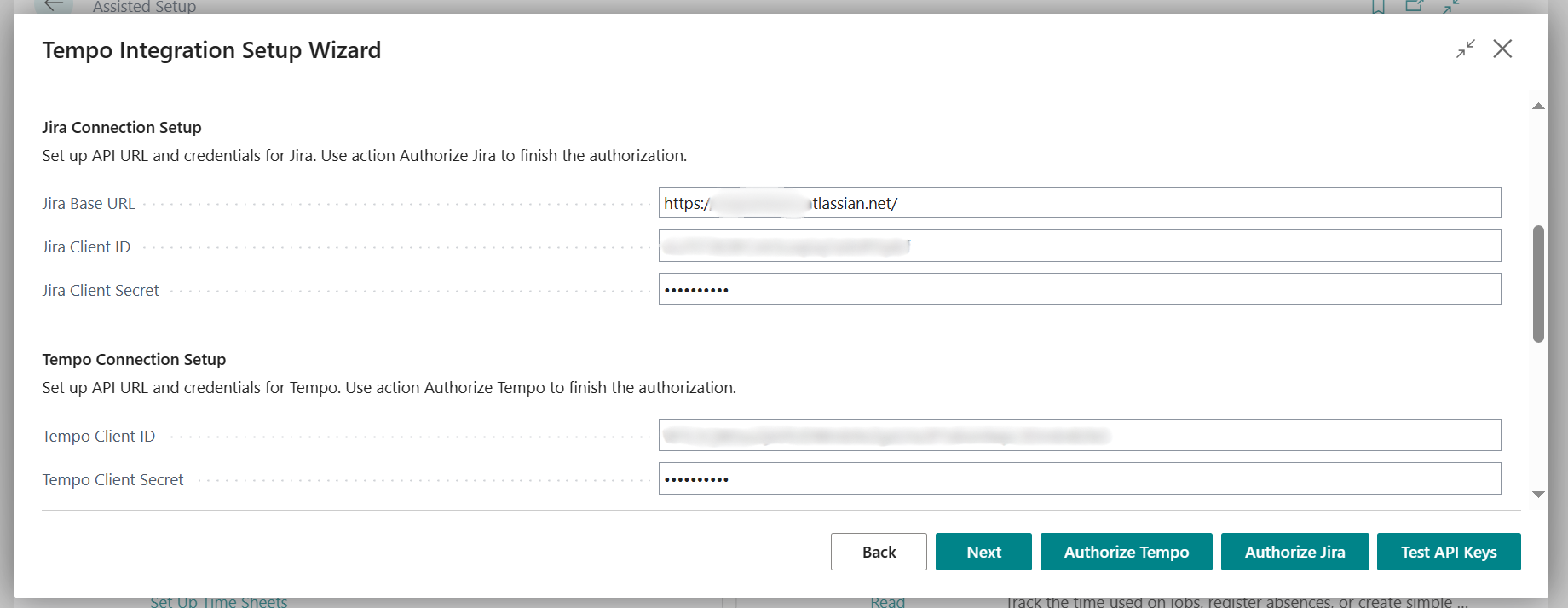Run Test API Keys
Image resolution: width=1568 pixels, height=608 pixels.
1448,552
